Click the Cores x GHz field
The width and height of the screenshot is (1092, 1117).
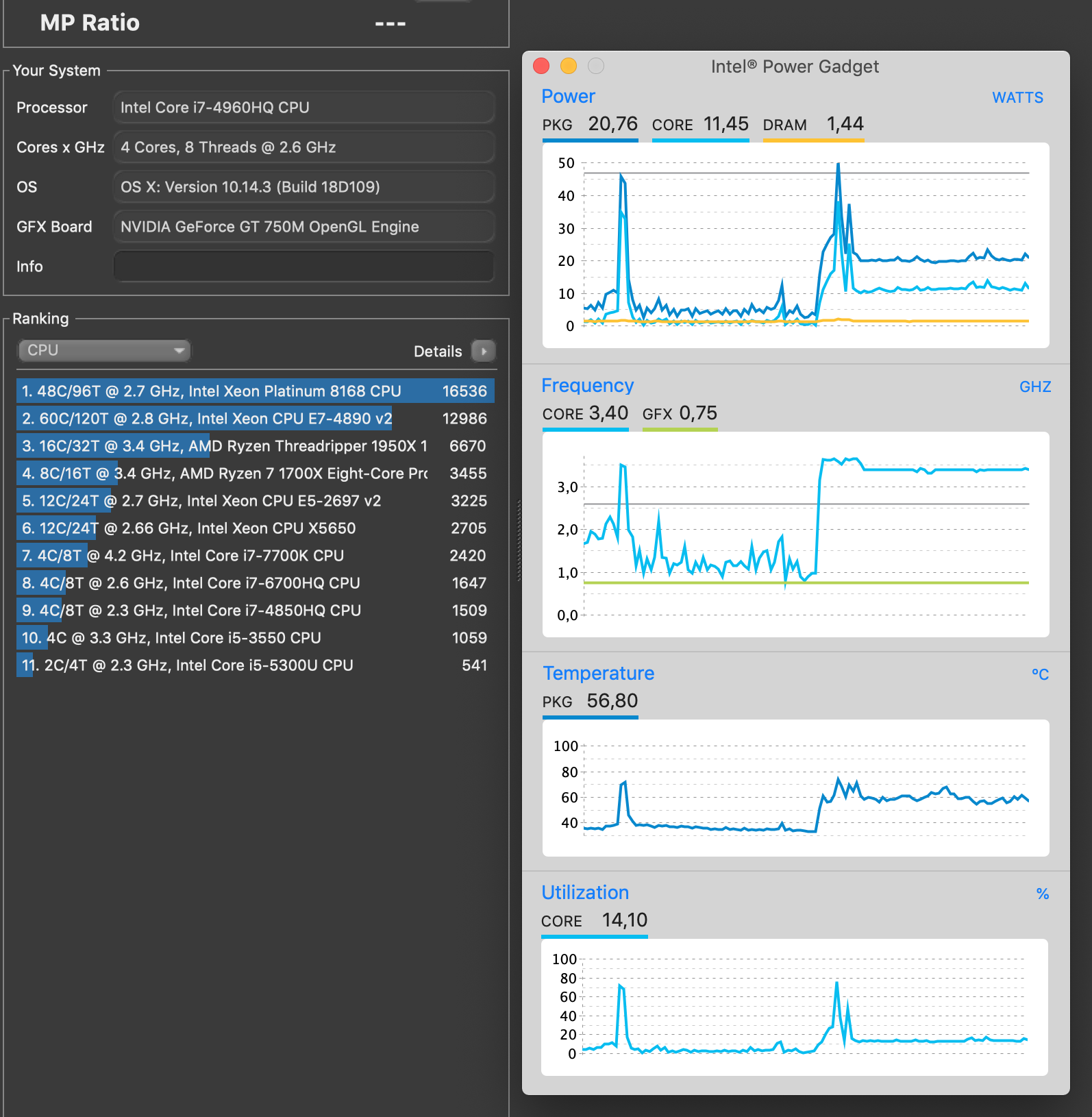303,147
